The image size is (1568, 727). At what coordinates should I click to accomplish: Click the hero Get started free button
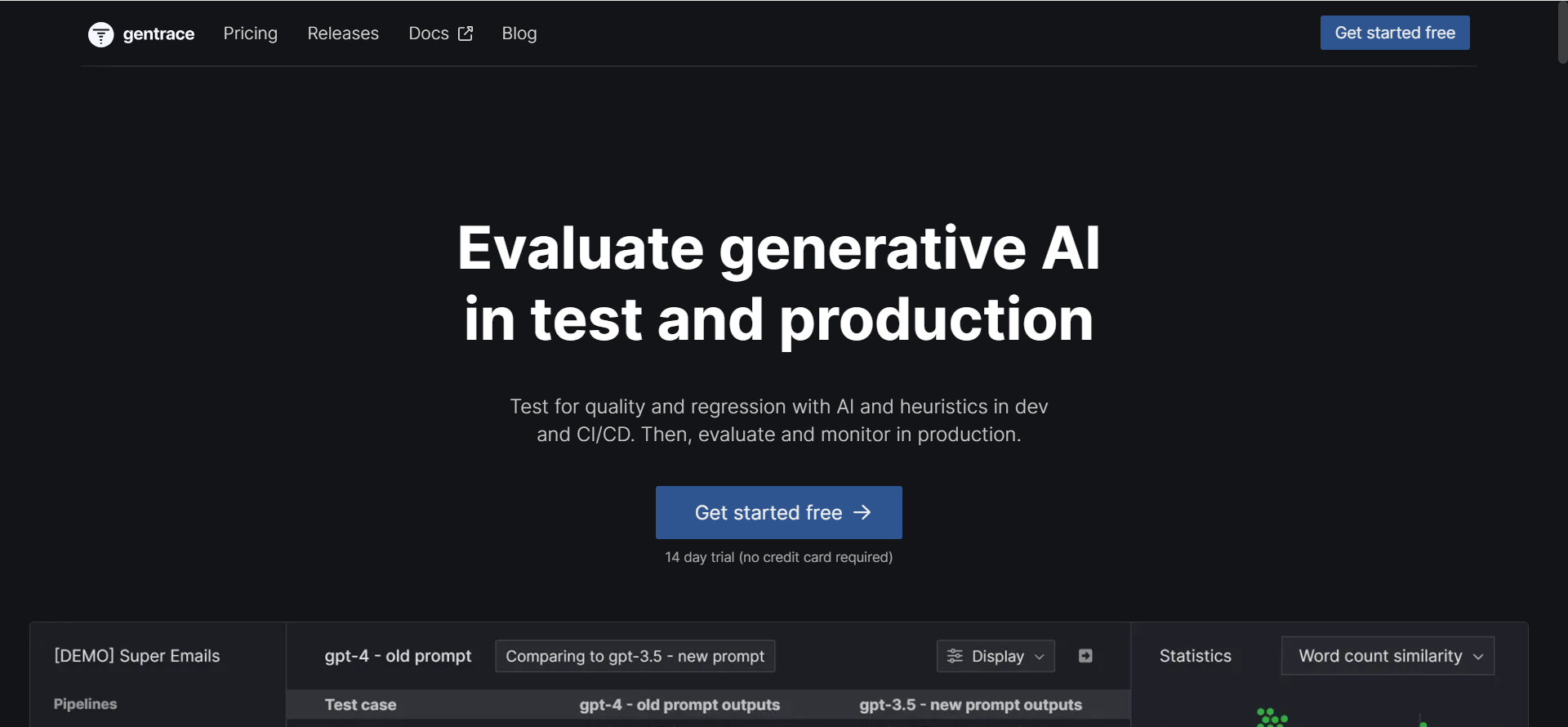click(x=779, y=512)
